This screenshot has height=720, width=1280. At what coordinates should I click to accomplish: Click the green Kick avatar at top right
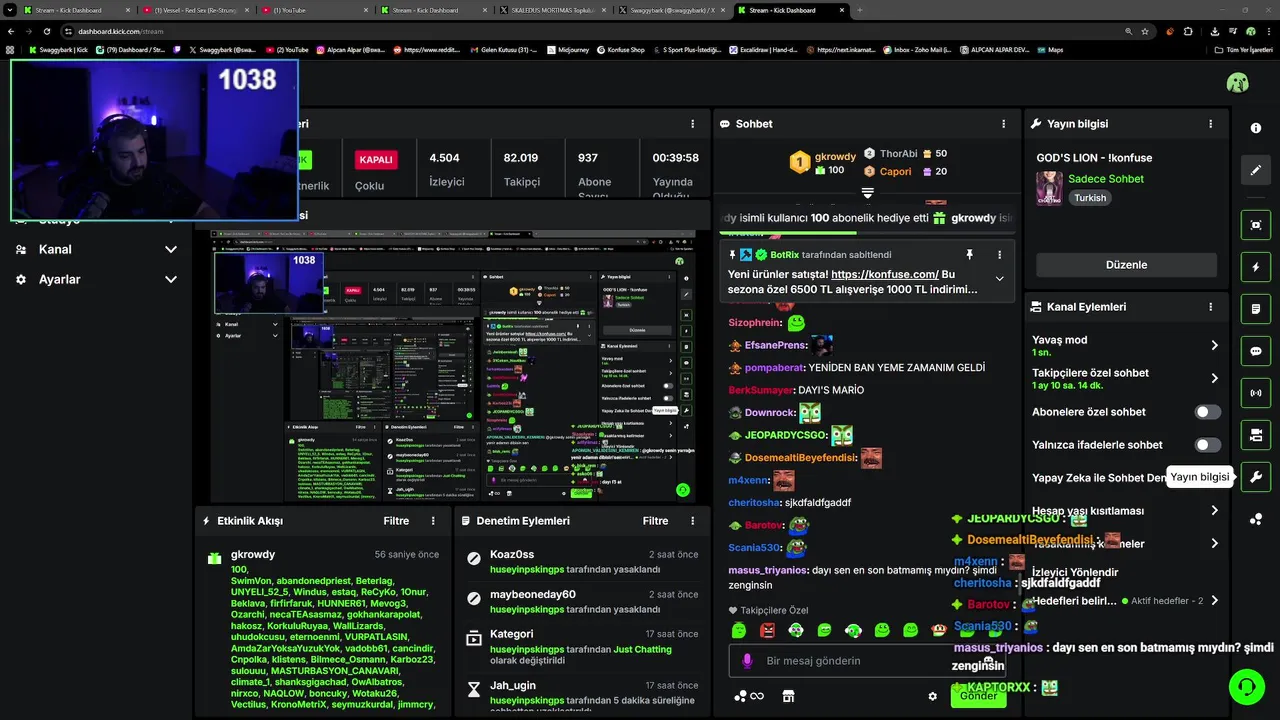coord(1237,83)
